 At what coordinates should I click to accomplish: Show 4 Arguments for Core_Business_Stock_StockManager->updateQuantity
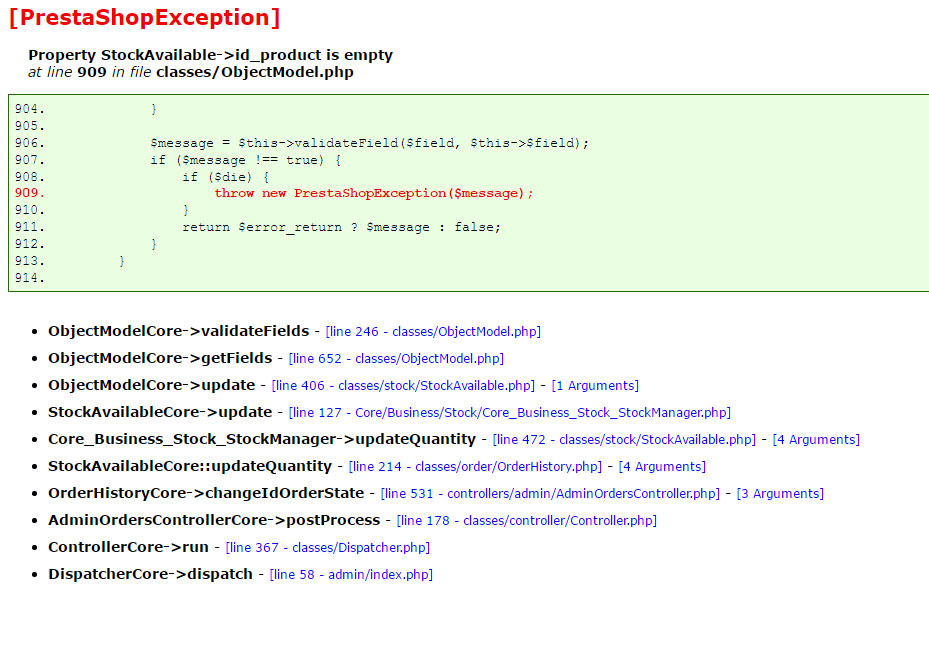pos(816,439)
